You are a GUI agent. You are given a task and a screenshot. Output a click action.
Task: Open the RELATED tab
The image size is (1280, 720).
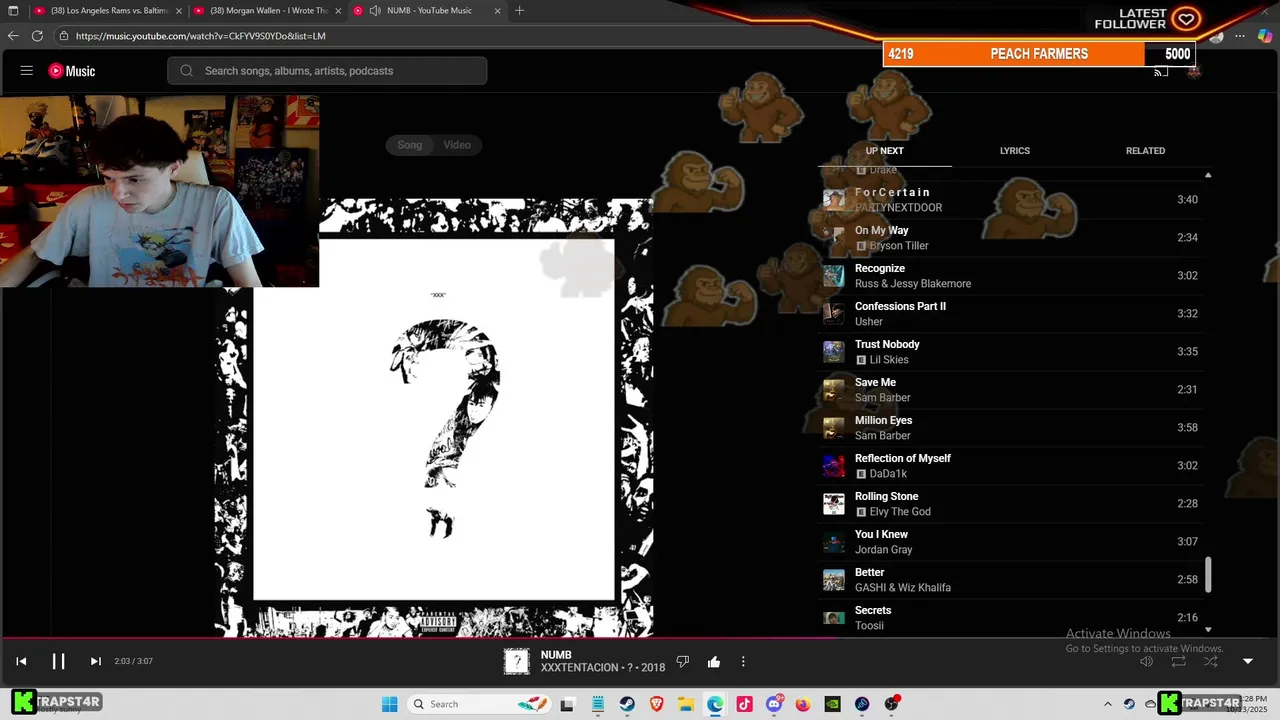[1145, 151]
